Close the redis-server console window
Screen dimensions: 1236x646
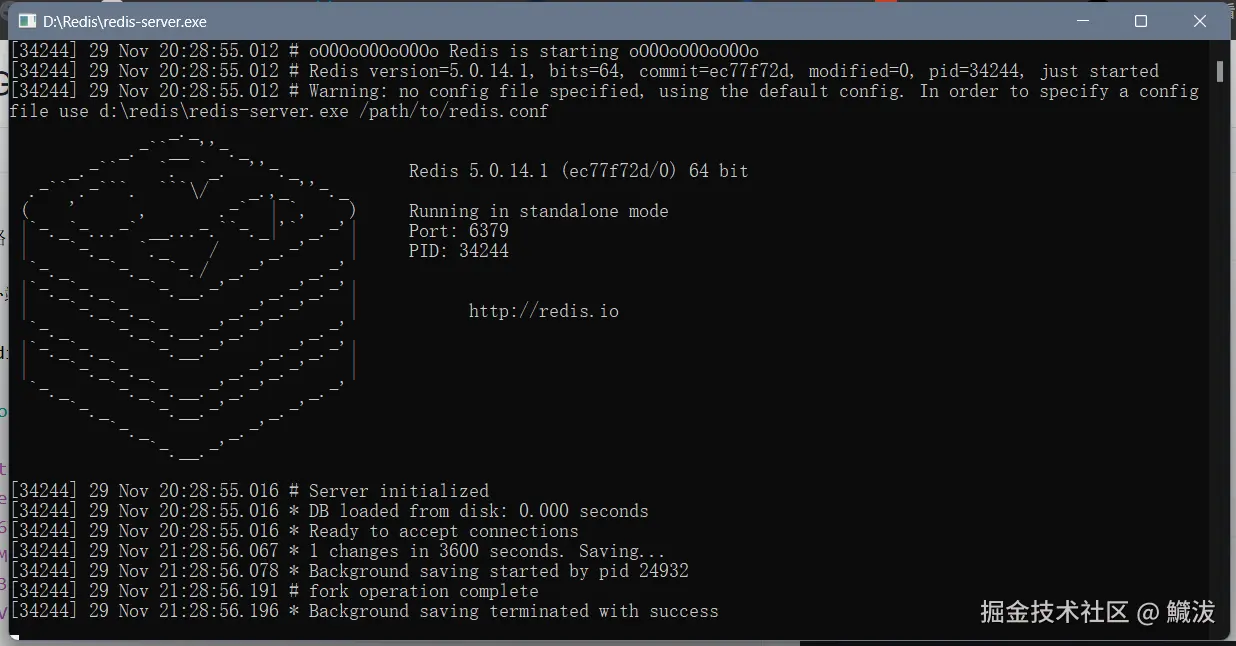click(x=1201, y=21)
